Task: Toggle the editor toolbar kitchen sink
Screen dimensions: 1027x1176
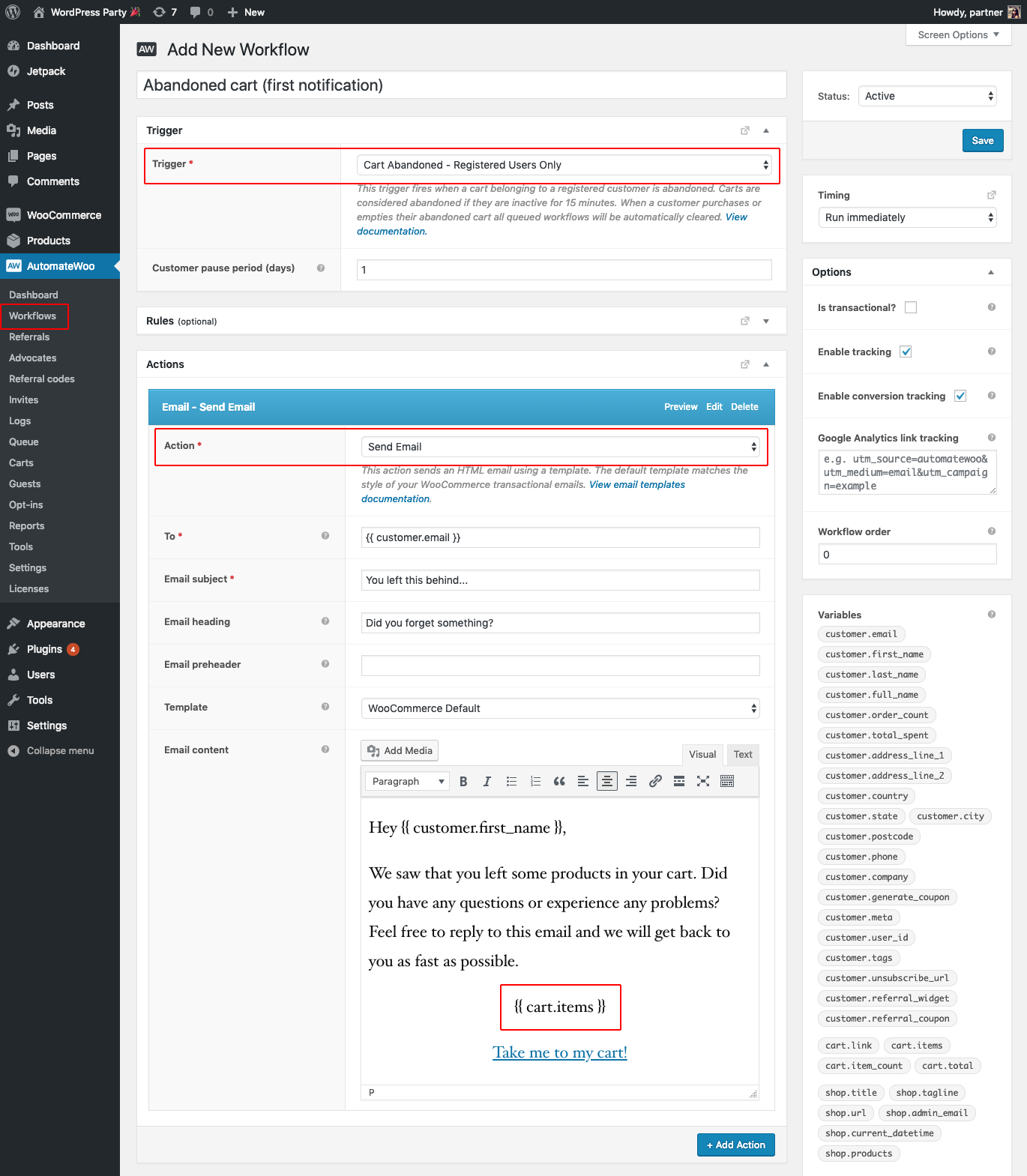Action: pyautogui.click(x=727, y=781)
